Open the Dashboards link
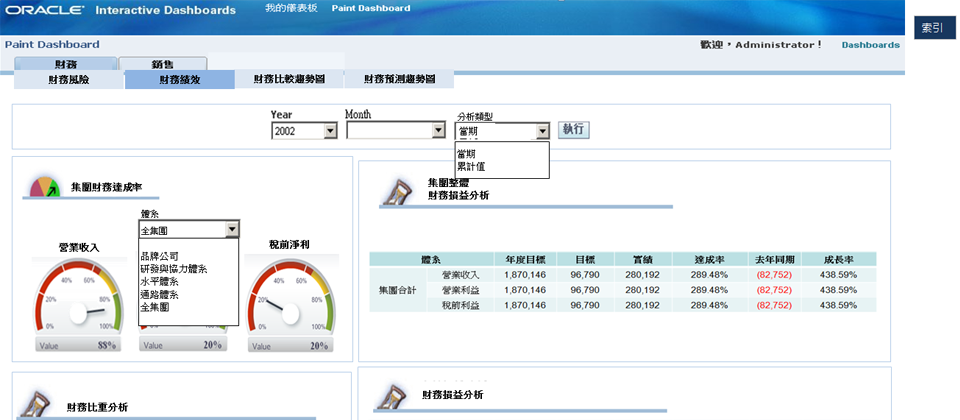960x420 pixels. point(870,45)
